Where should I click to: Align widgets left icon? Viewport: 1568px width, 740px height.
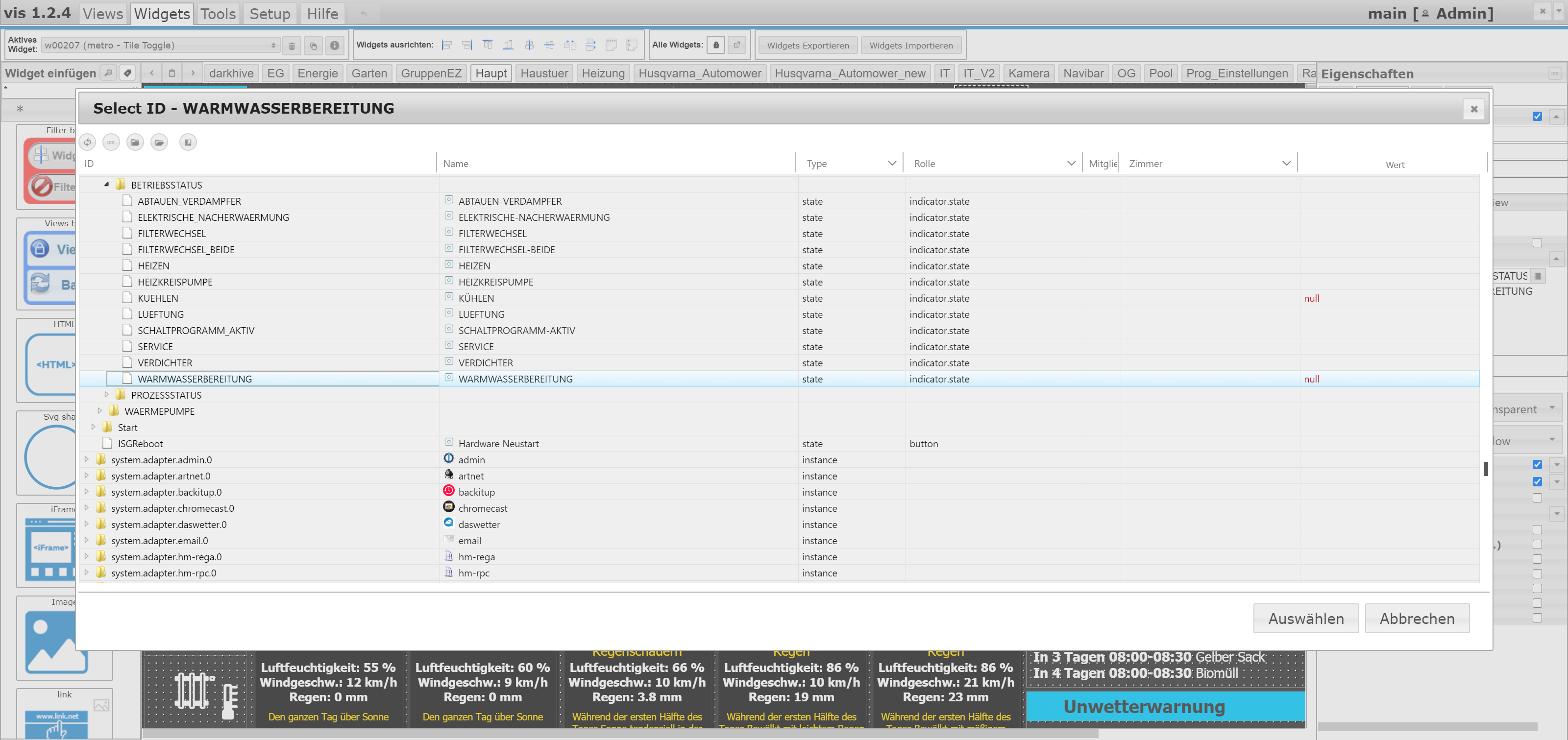point(447,45)
